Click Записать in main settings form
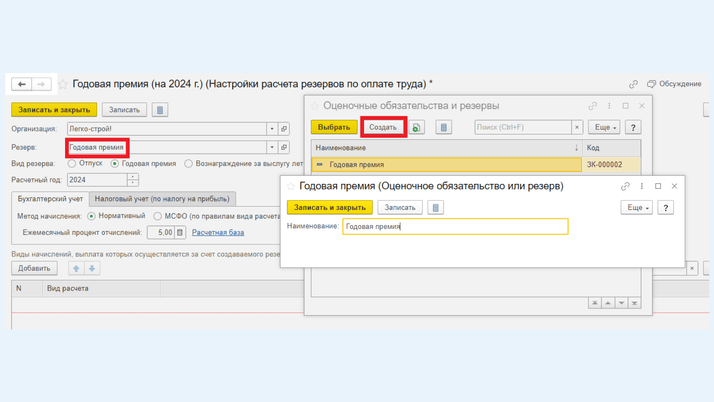714x402 pixels. click(x=124, y=110)
